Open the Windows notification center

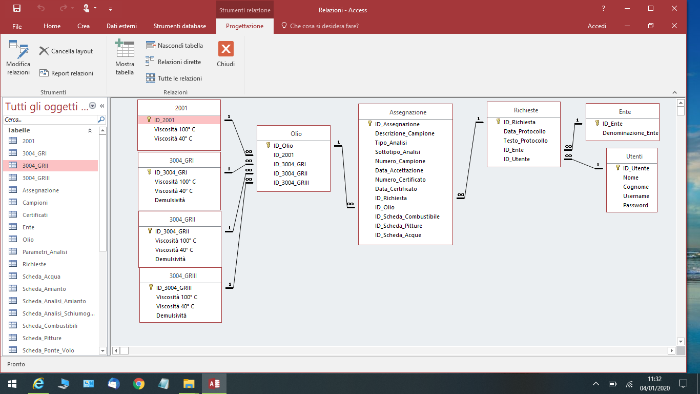coord(683,384)
